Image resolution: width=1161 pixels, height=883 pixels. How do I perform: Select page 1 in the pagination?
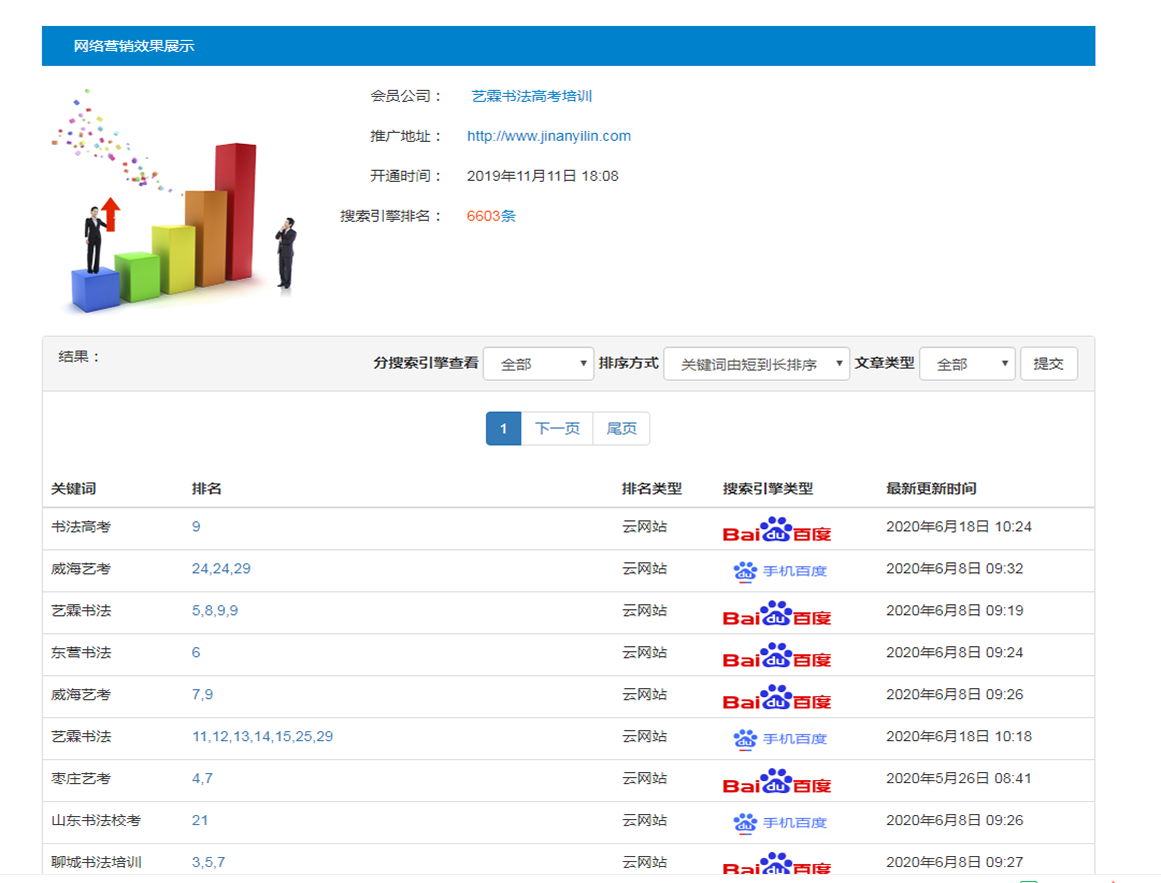tap(503, 429)
